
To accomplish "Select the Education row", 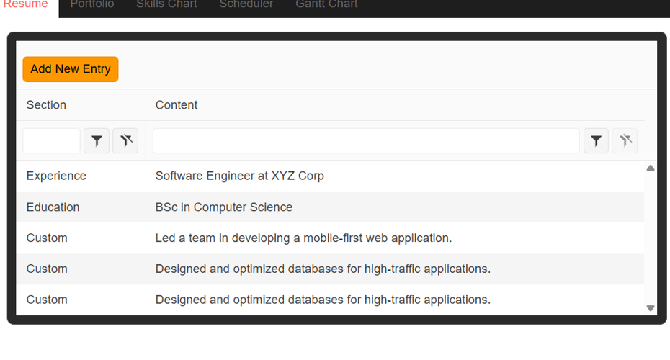I will [x=330, y=207].
